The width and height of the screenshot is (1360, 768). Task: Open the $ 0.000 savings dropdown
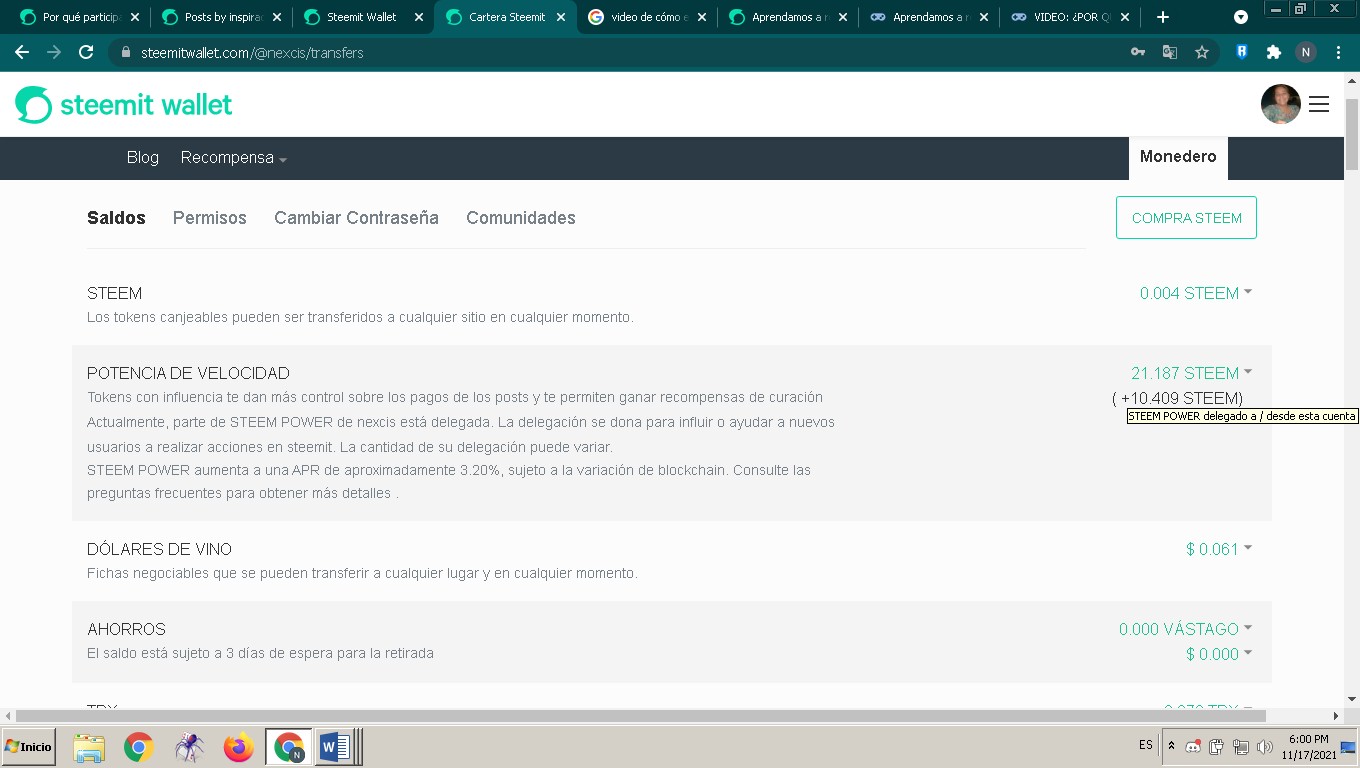[x=1219, y=654]
